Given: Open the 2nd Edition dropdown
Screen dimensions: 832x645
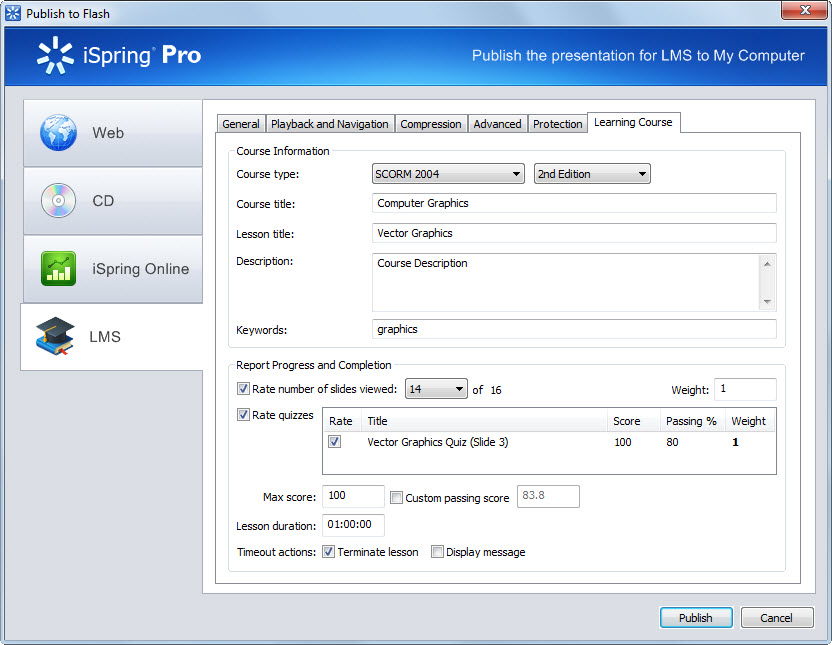Looking at the screenshot, I should point(592,174).
